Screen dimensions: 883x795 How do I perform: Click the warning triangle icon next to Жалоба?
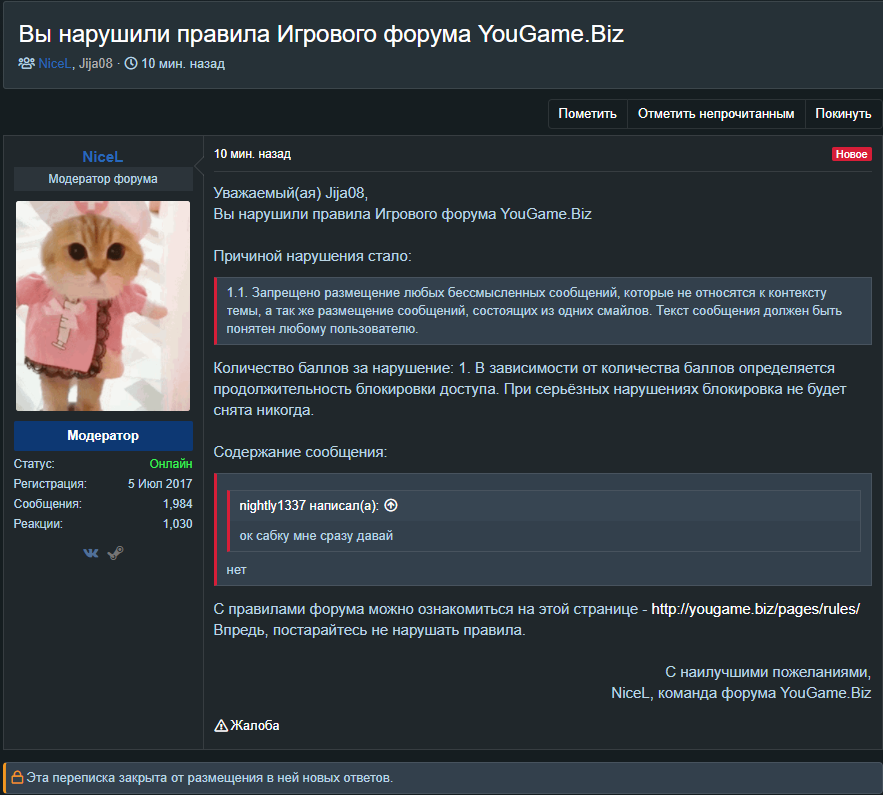click(221, 725)
